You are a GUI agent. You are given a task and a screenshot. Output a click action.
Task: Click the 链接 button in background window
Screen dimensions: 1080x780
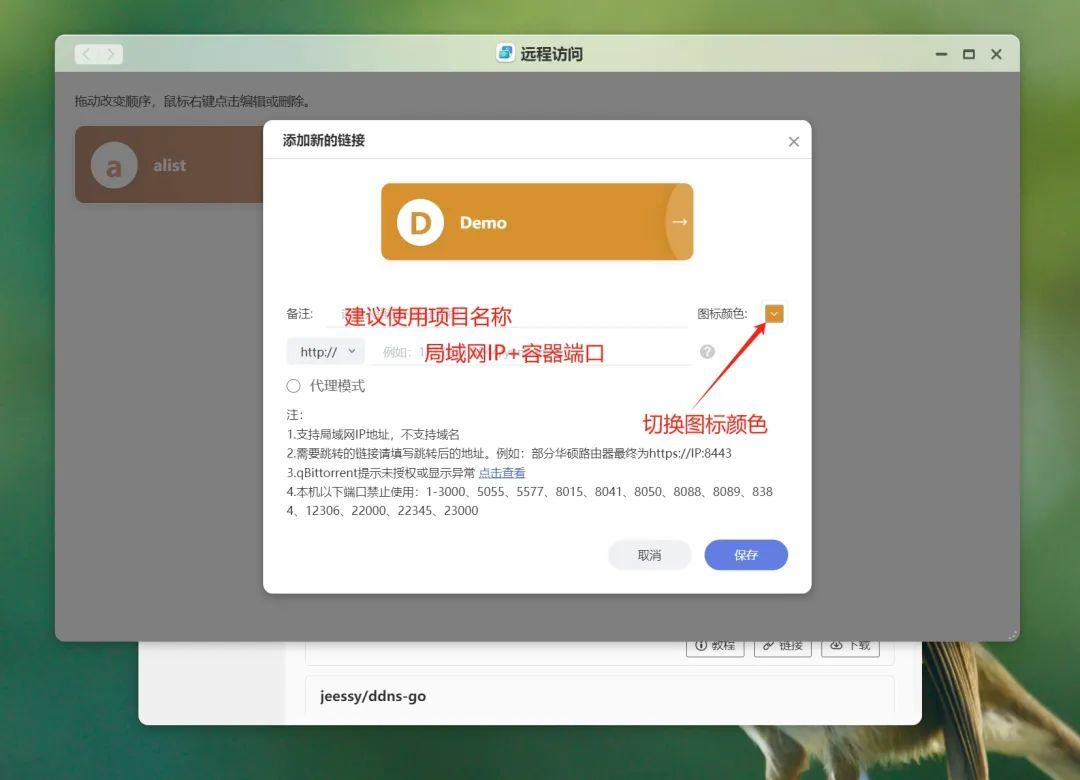(782, 646)
